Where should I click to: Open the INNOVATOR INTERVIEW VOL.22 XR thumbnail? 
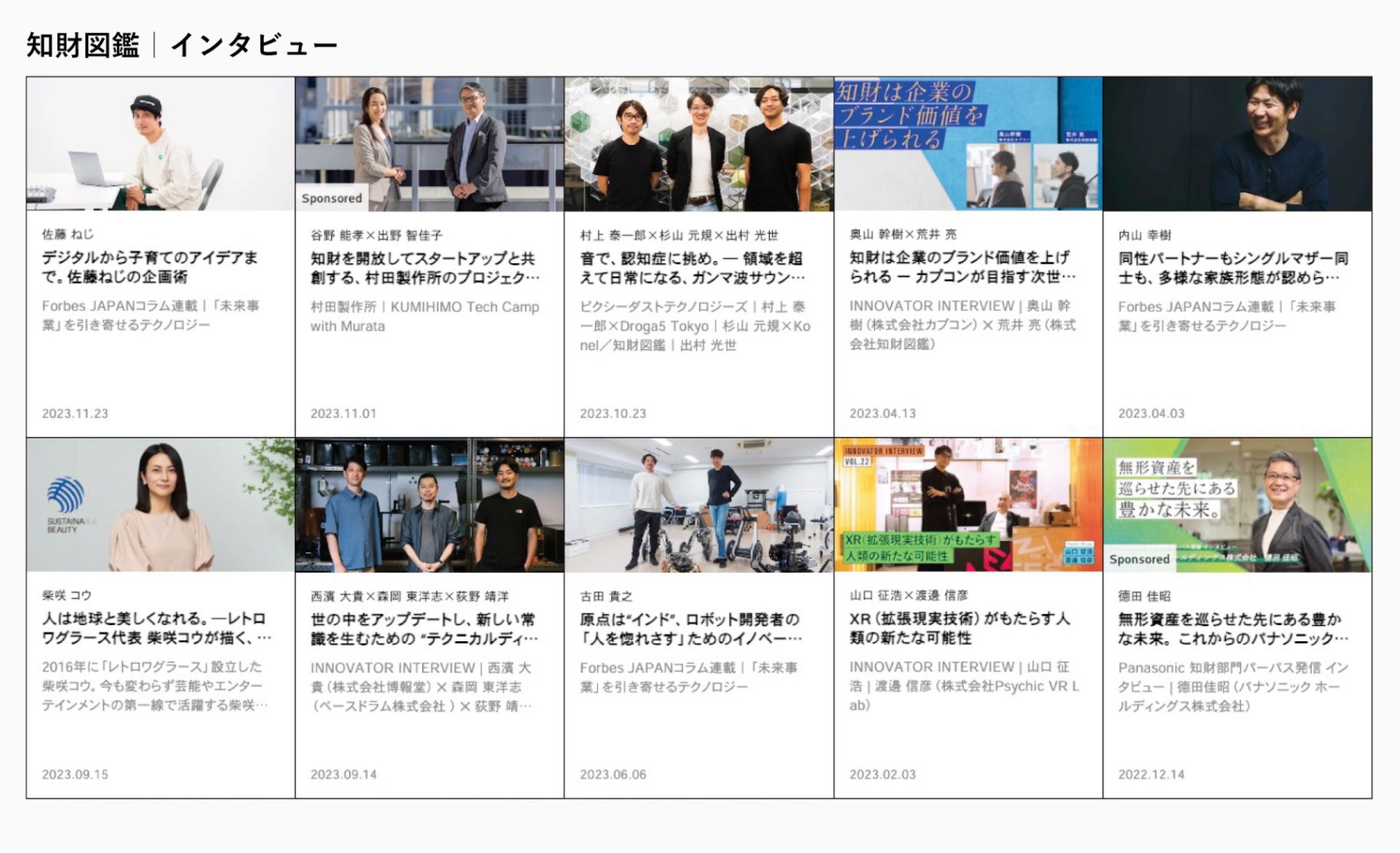tap(969, 505)
